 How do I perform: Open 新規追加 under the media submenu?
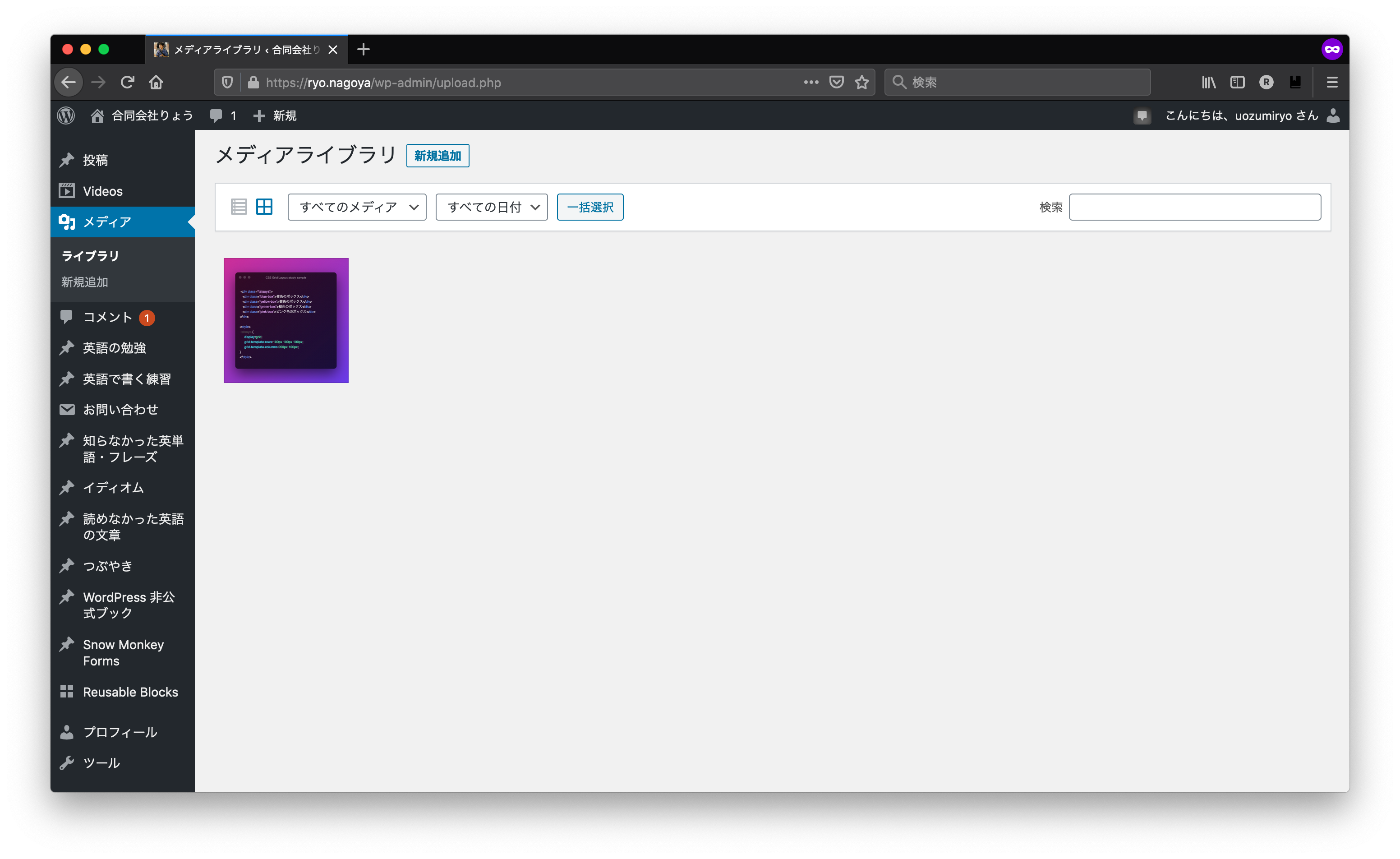[x=85, y=282]
